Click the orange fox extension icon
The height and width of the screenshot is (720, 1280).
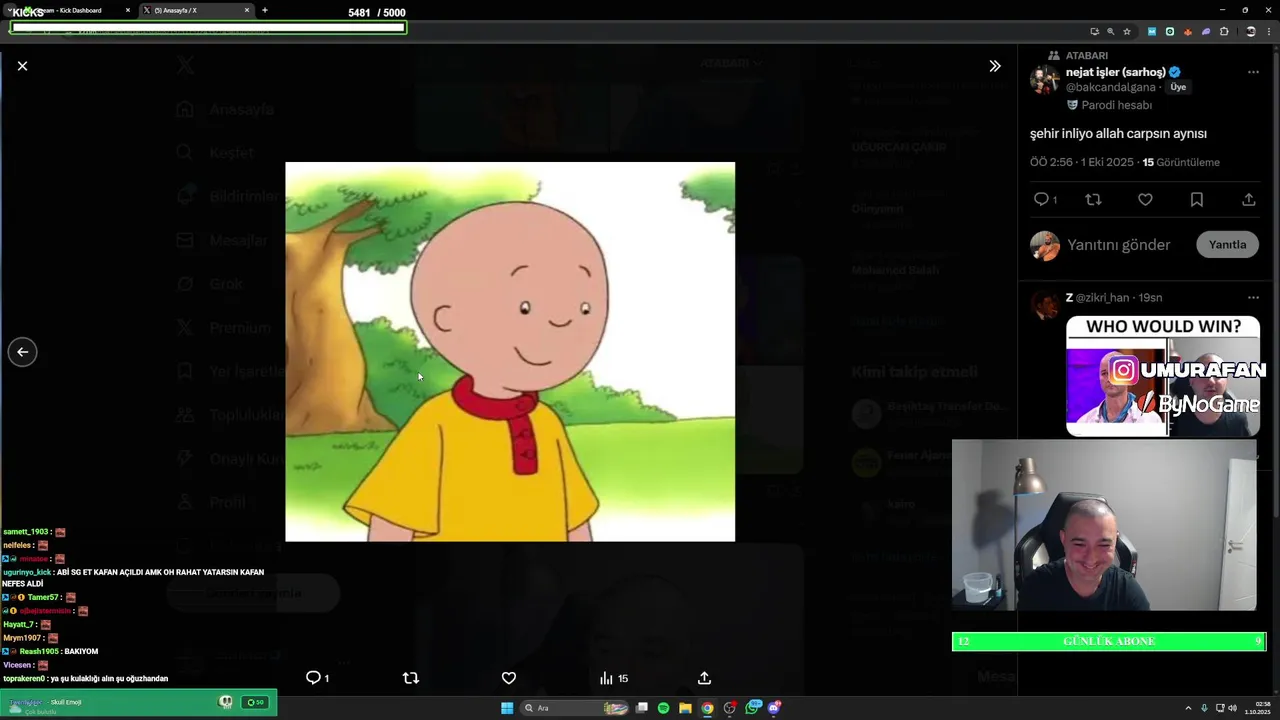1188,31
